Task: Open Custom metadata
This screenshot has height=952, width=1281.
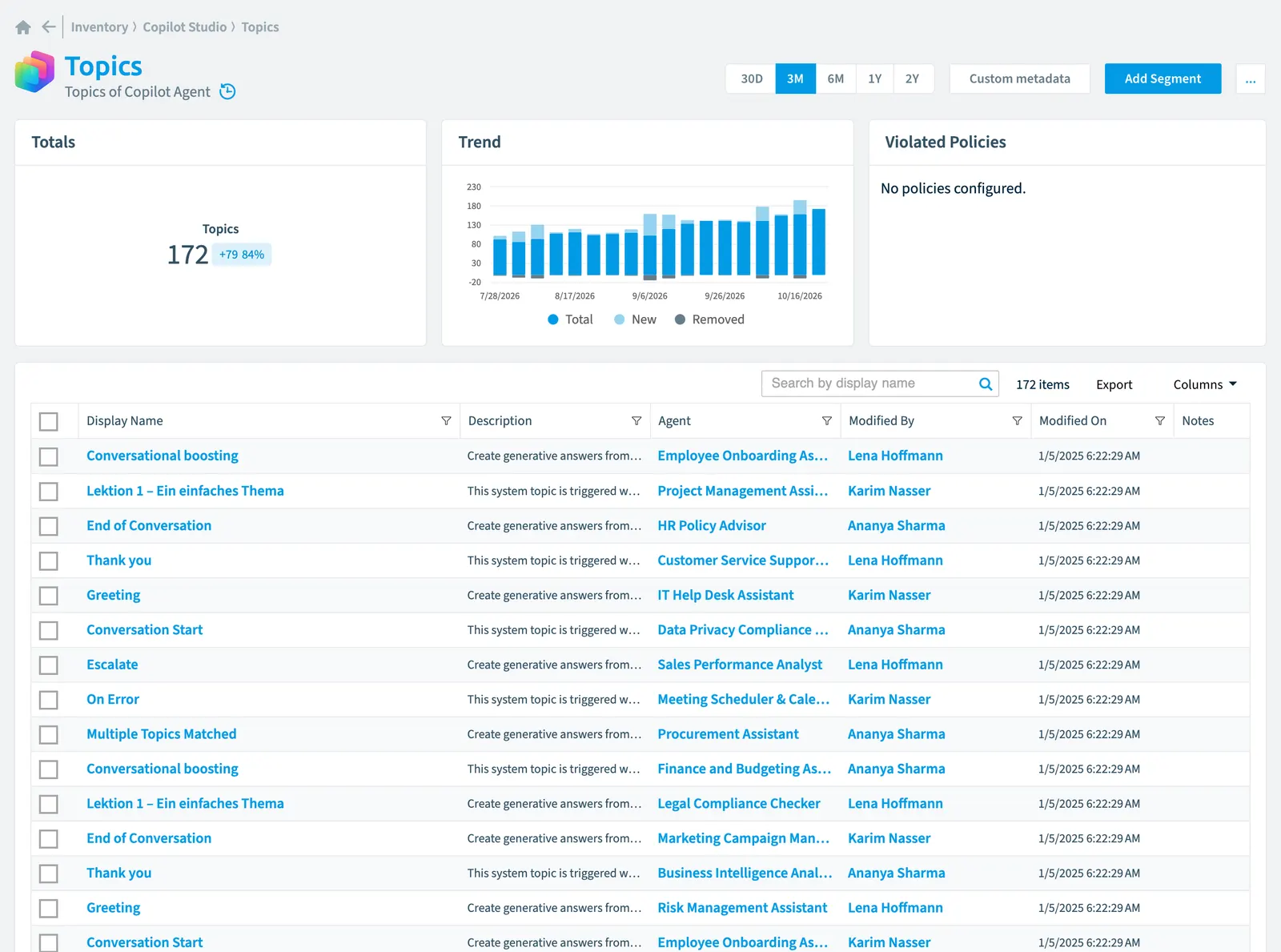Action: [1019, 79]
